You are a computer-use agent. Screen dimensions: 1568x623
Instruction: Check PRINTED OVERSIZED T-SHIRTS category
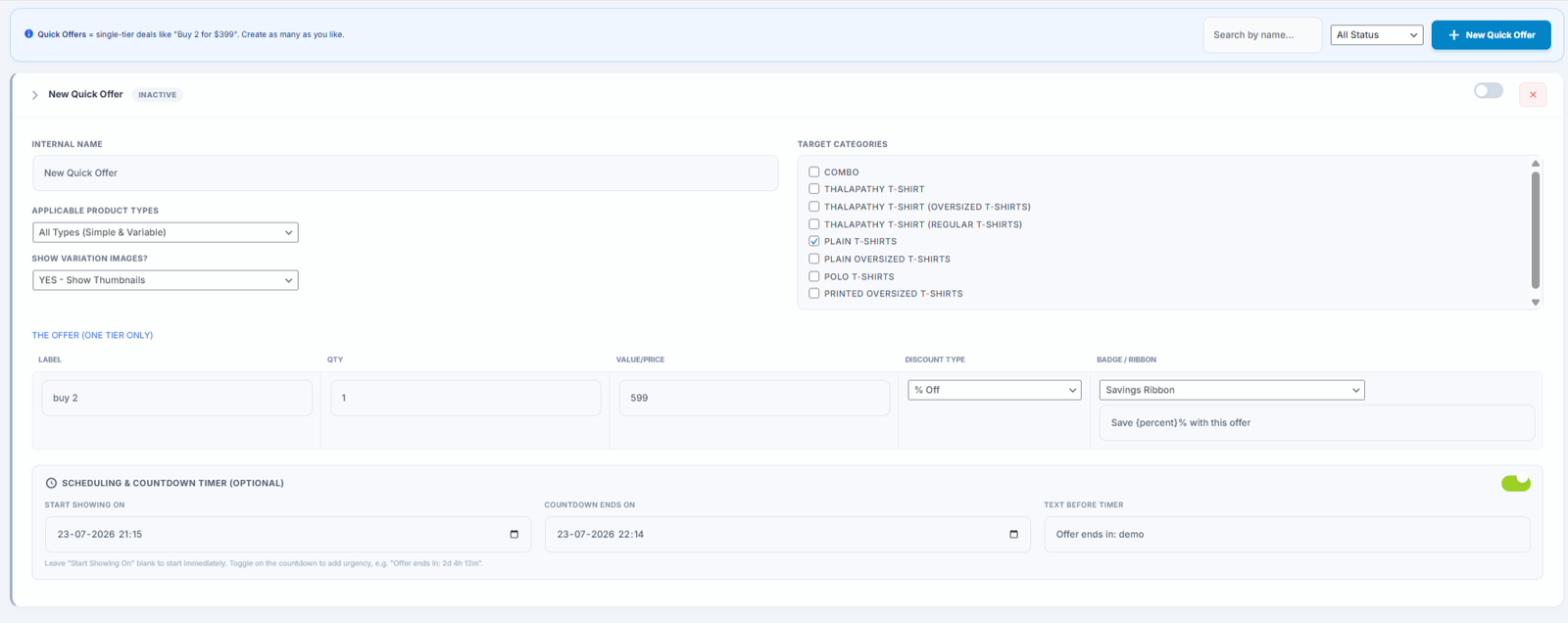pyautogui.click(x=813, y=294)
